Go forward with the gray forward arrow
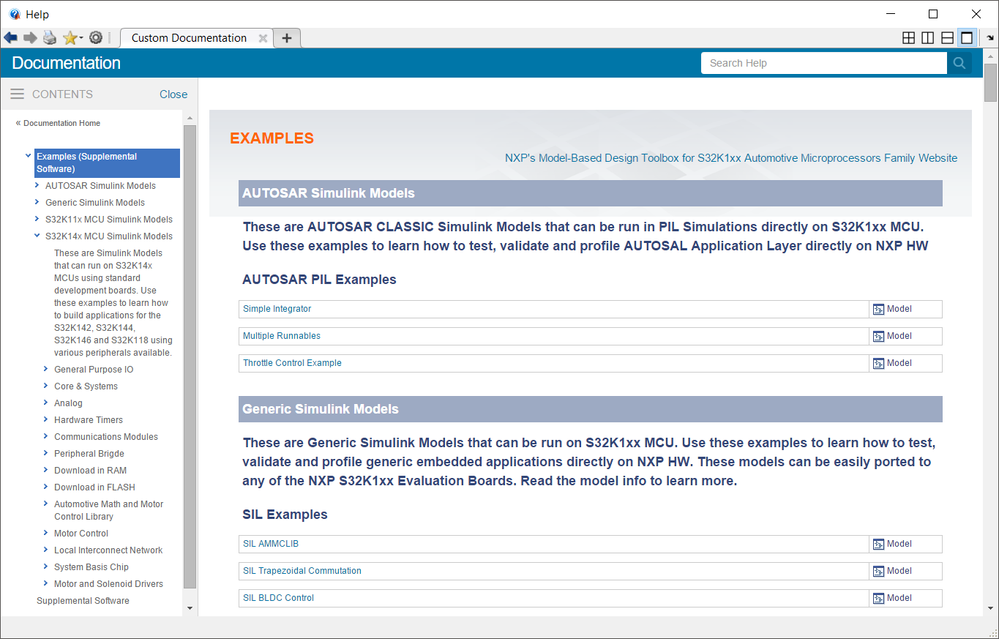 click(x=30, y=38)
